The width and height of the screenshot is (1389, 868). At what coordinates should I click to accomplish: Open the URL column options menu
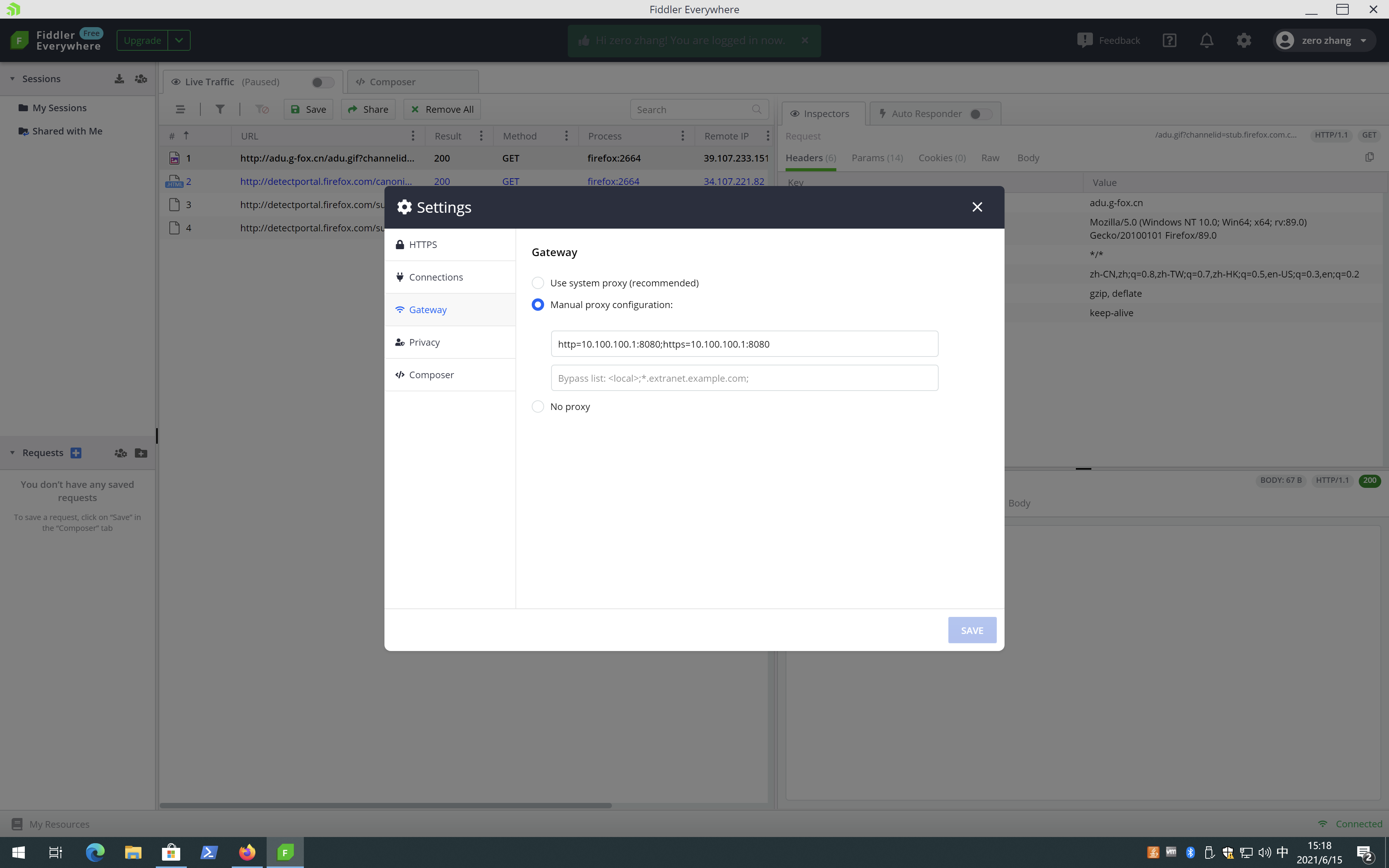pyautogui.click(x=413, y=136)
